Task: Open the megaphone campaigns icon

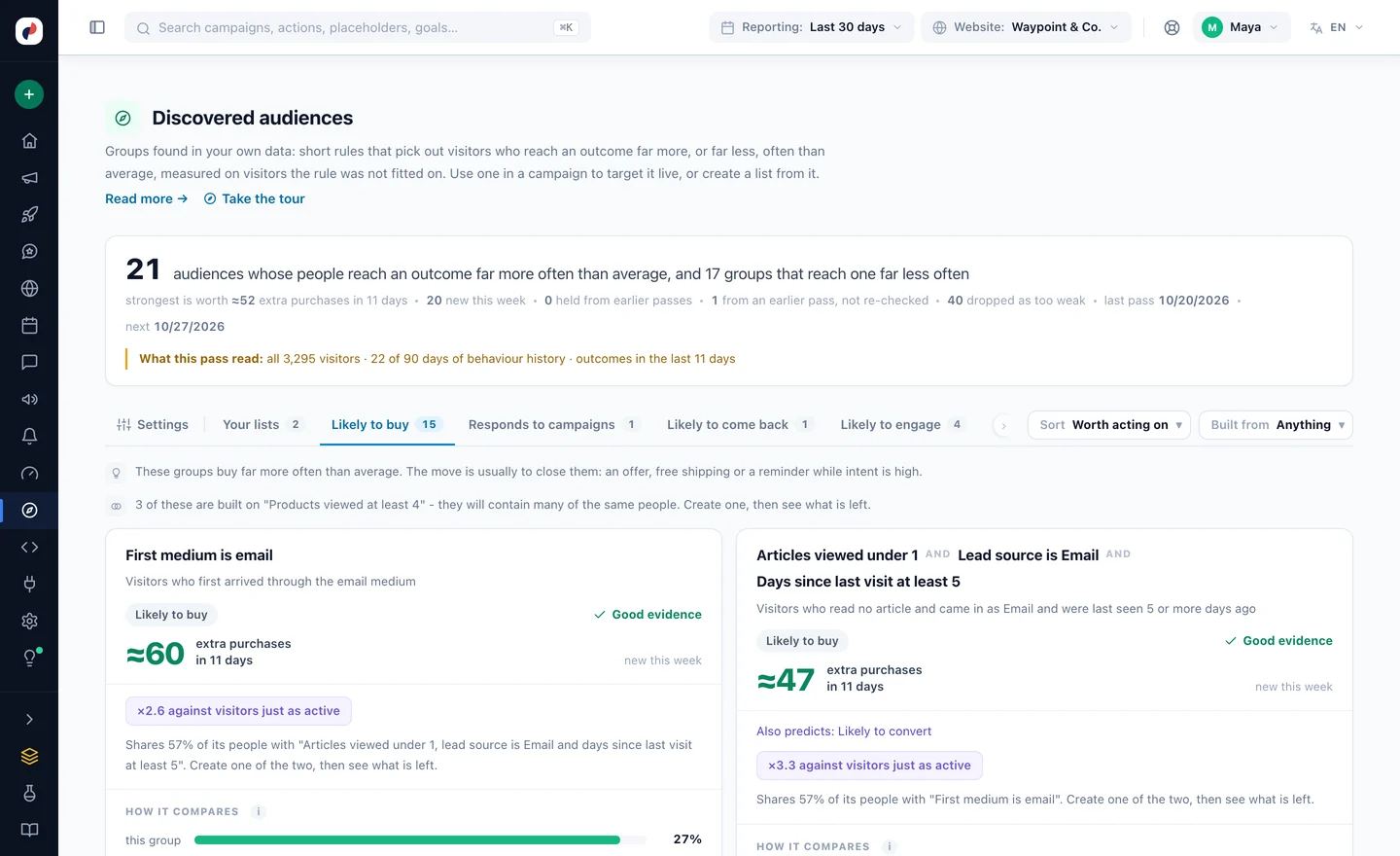Action: coord(29,178)
